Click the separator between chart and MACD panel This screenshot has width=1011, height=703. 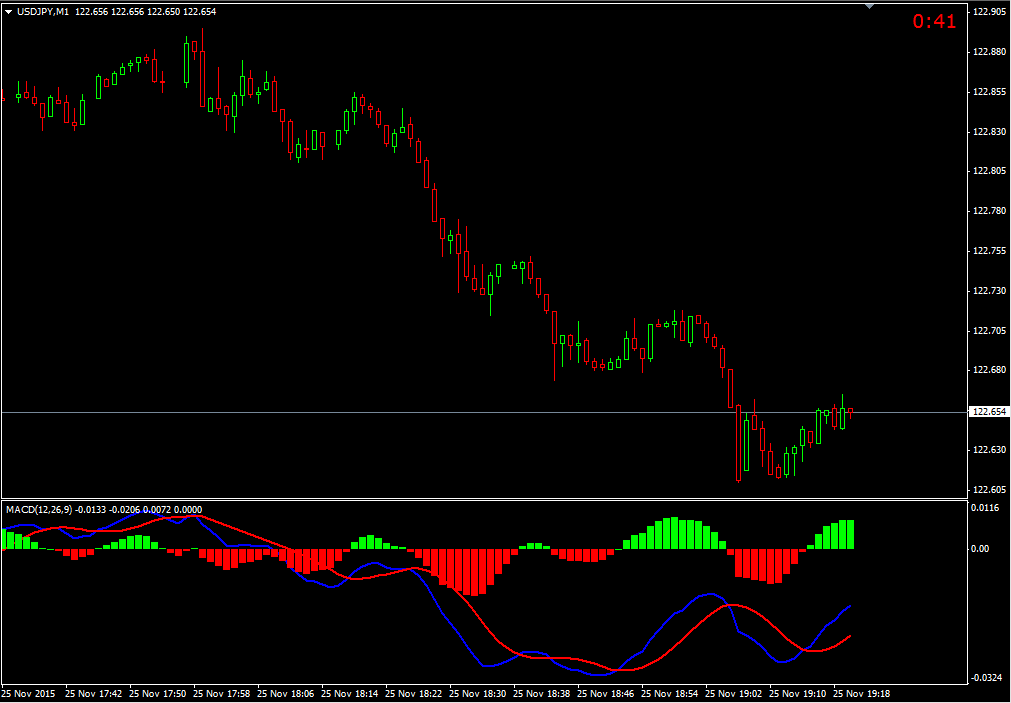(x=500, y=497)
